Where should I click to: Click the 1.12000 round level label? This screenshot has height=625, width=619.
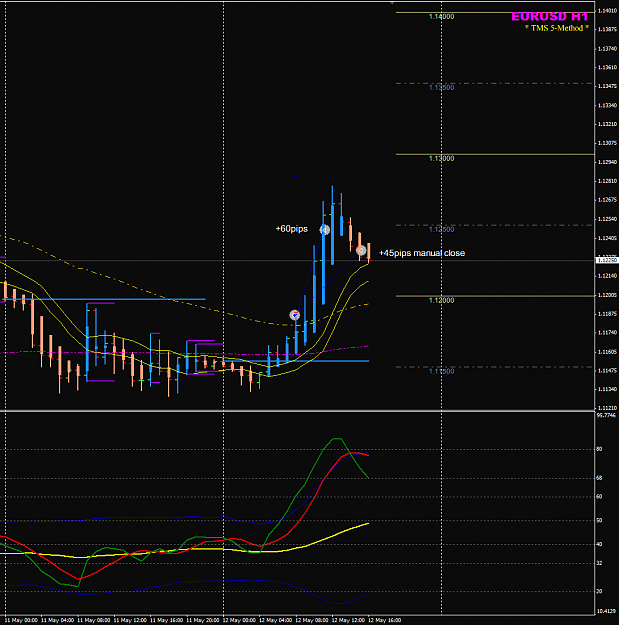441,300
